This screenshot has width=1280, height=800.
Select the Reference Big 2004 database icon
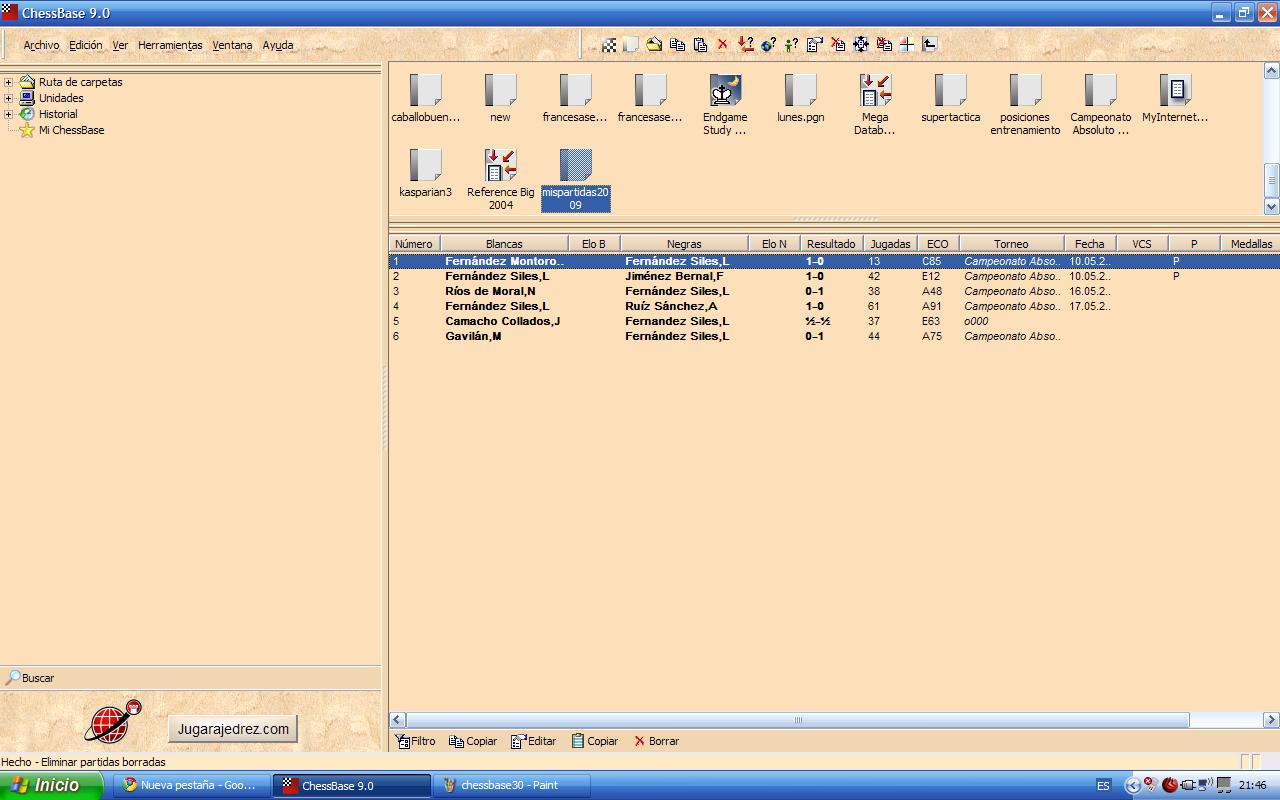point(500,180)
